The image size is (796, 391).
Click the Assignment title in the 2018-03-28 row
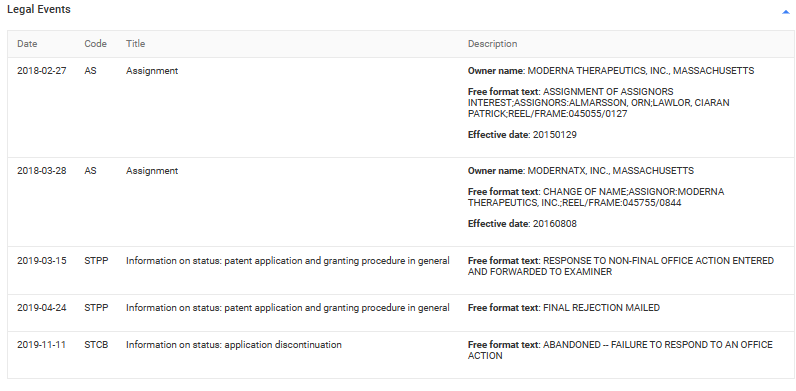click(152, 171)
